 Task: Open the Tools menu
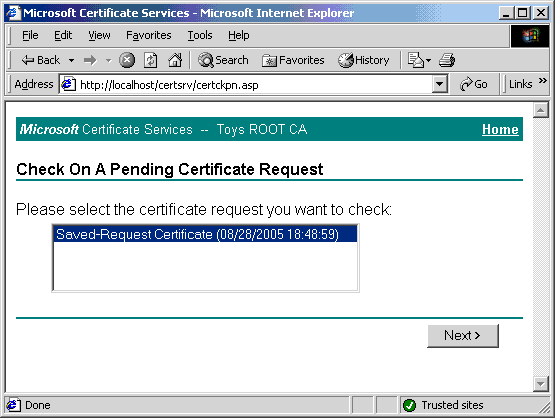point(200,35)
